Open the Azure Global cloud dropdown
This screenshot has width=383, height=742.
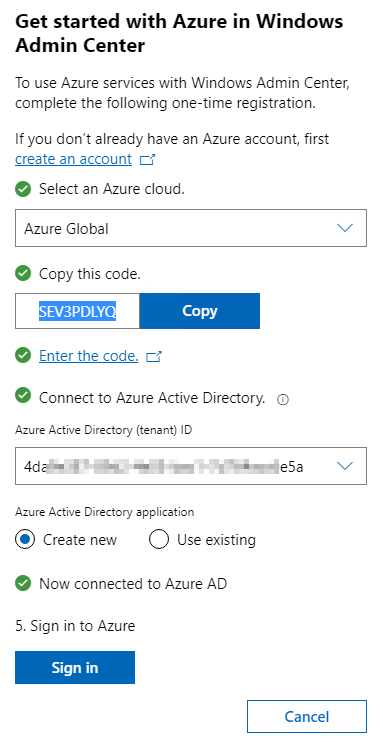tap(191, 228)
